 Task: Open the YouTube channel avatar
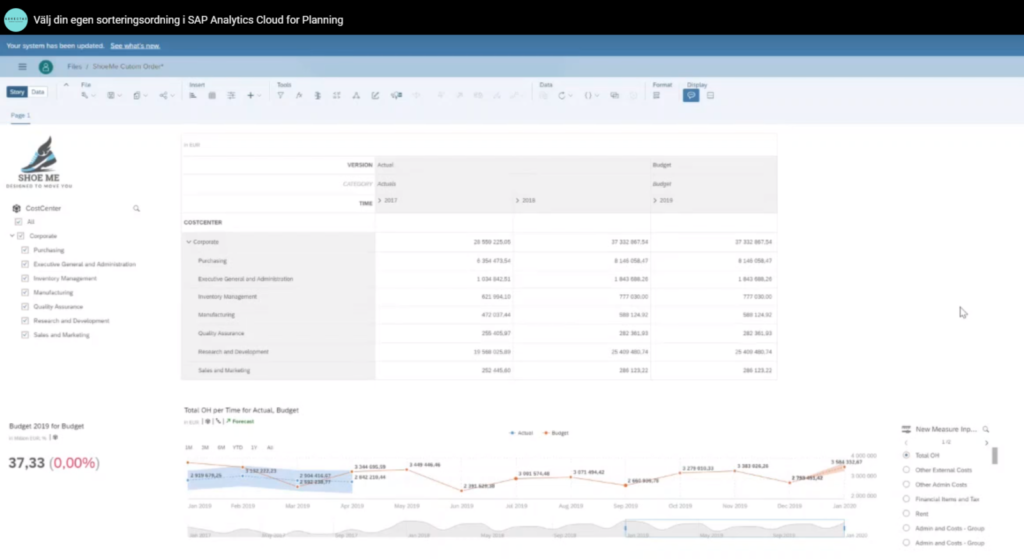[16, 20]
